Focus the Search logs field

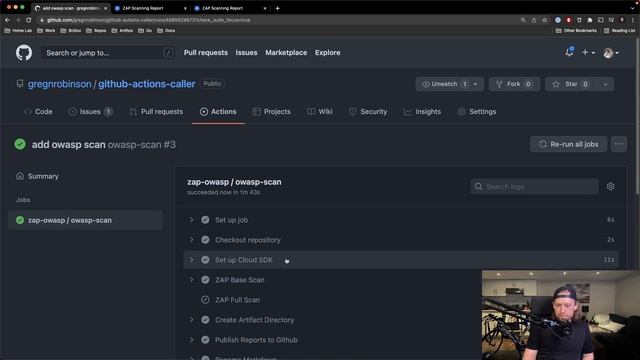coord(534,187)
